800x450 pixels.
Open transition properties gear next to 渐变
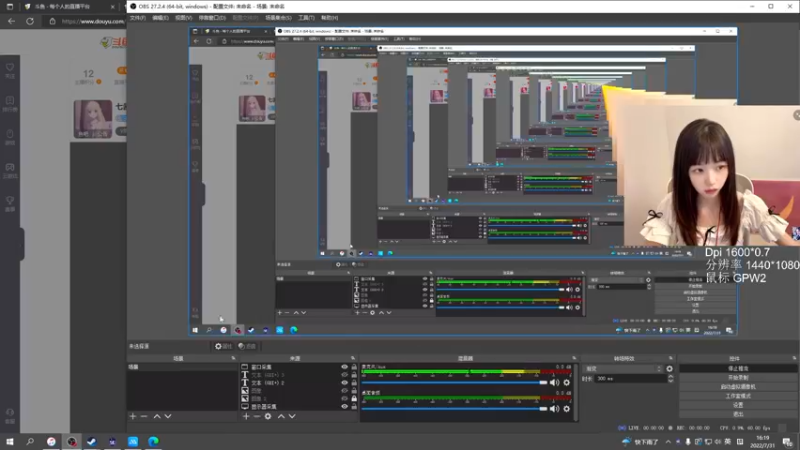[x=669, y=368]
